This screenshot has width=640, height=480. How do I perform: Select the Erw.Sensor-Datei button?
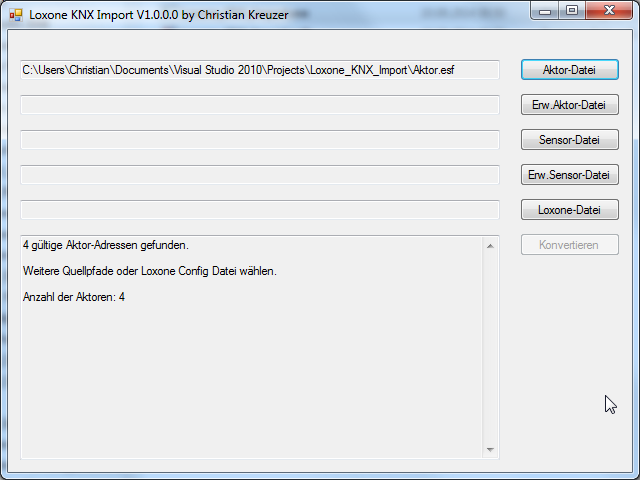coord(569,175)
